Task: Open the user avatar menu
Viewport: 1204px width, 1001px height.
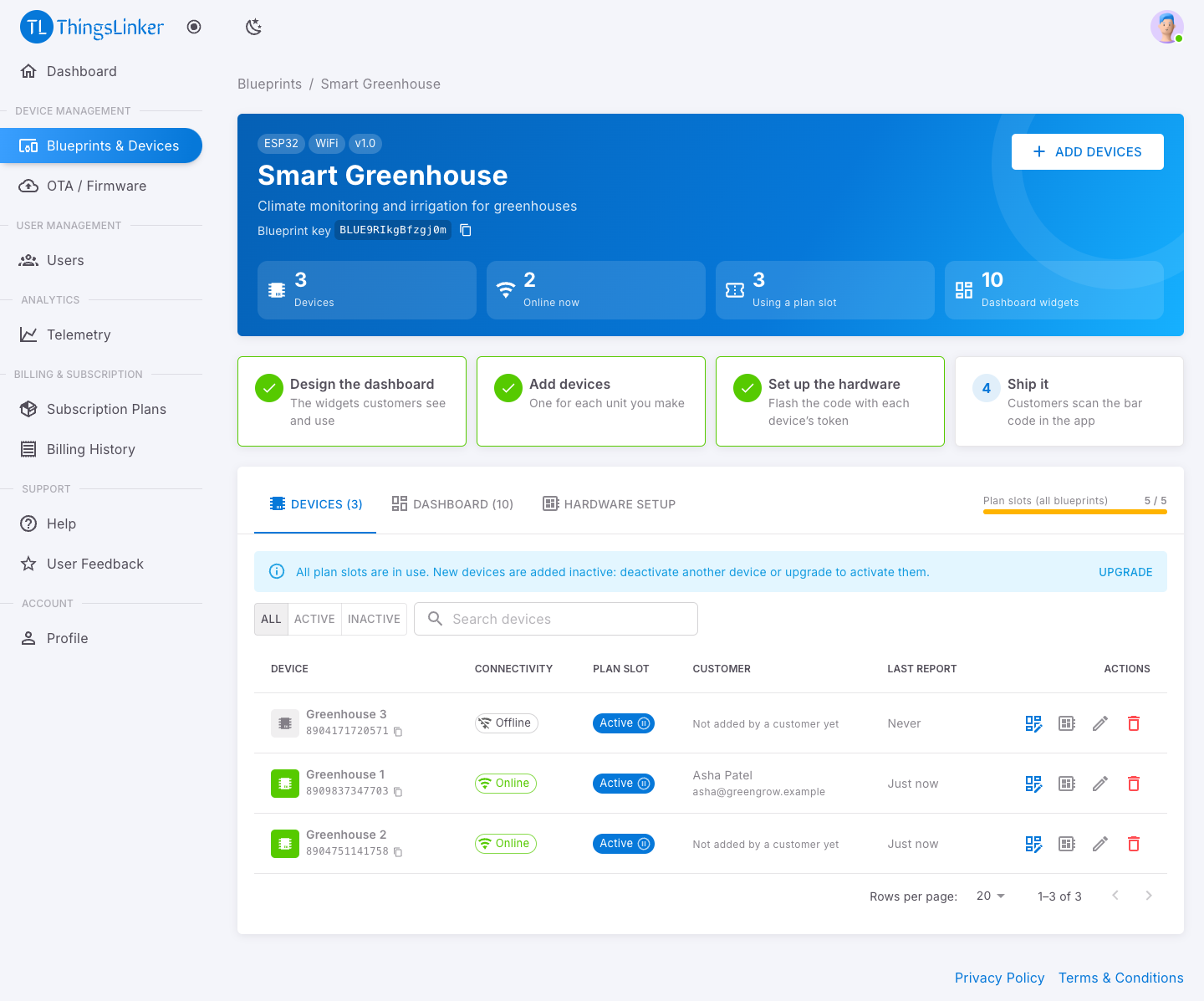Action: coord(1167,27)
